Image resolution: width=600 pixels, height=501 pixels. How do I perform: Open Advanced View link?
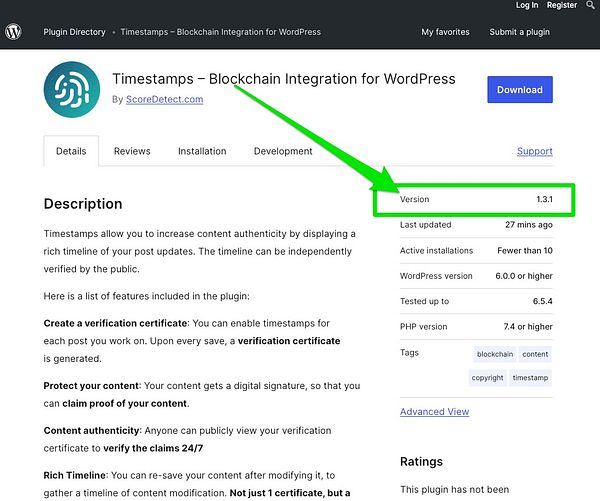point(435,412)
